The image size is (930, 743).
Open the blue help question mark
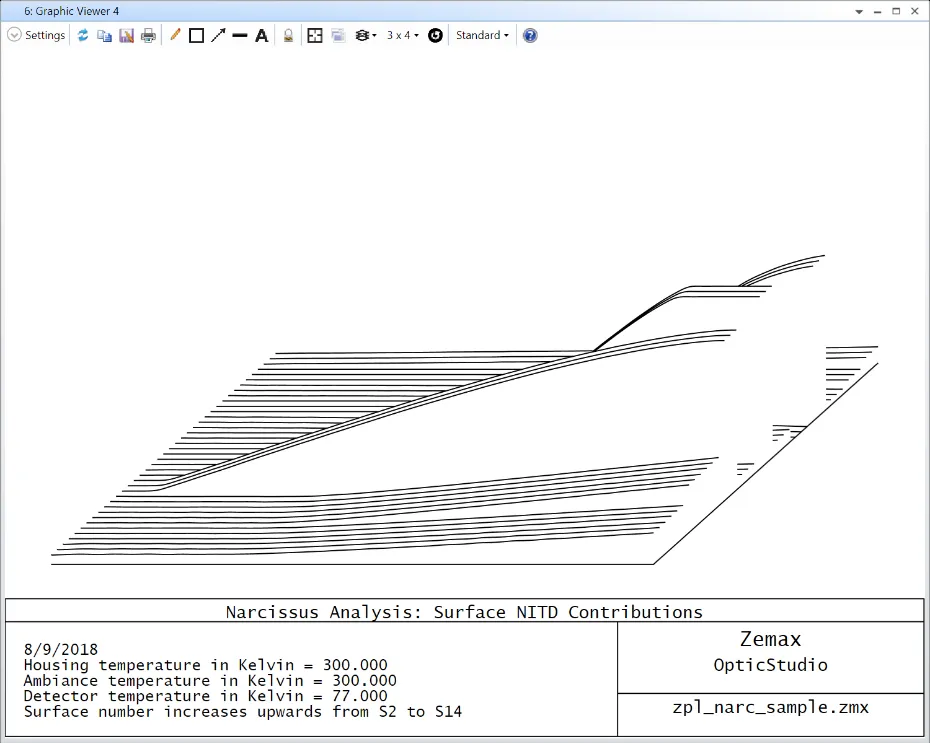(530, 35)
